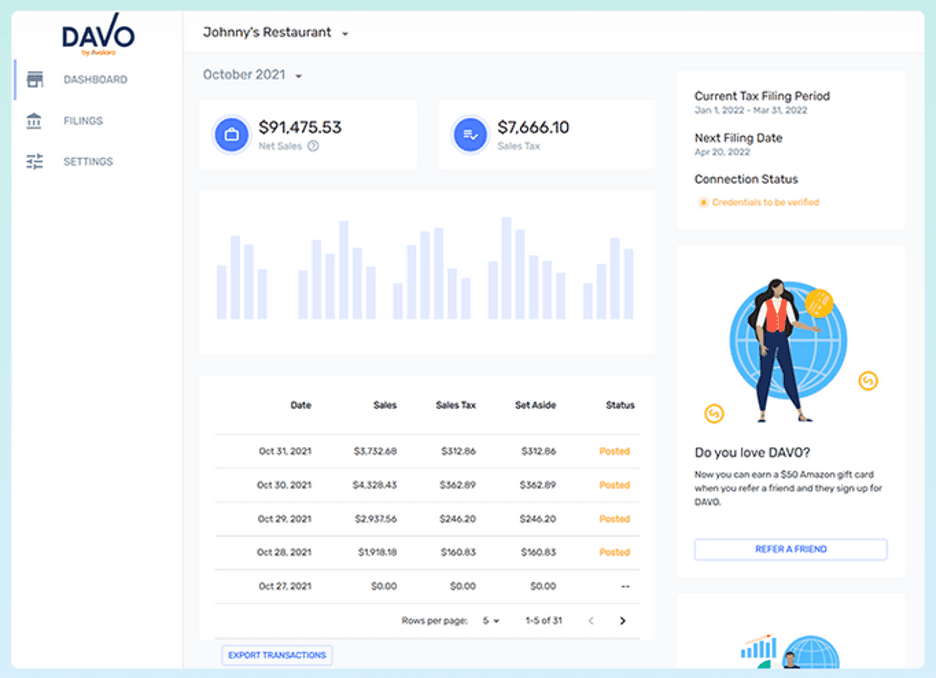Screen dimensions: 936x678
Task: Sort the table by Sales Tax header
Action: (455, 405)
